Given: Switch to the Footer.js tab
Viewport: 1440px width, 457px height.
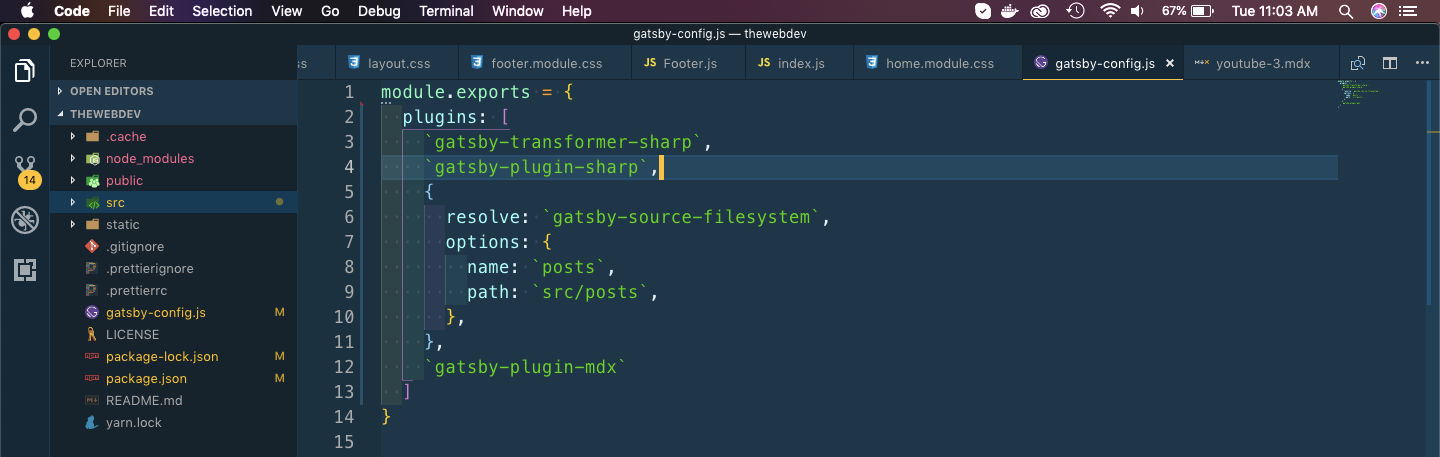Looking at the screenshot, I should pyautogui.click(x=689, y=63).
